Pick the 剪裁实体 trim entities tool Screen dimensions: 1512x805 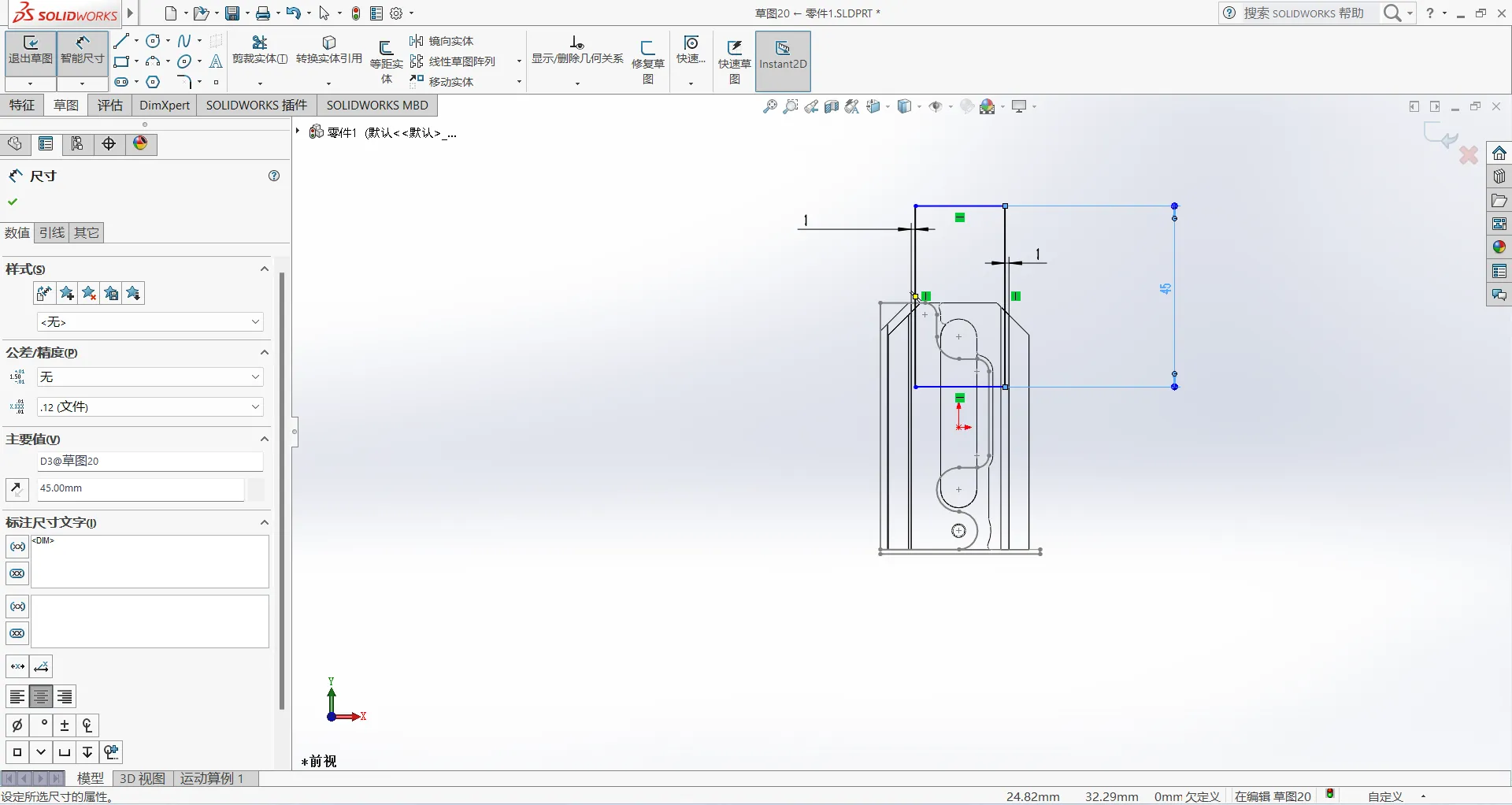pyautogui.click(x=259, y=49)
